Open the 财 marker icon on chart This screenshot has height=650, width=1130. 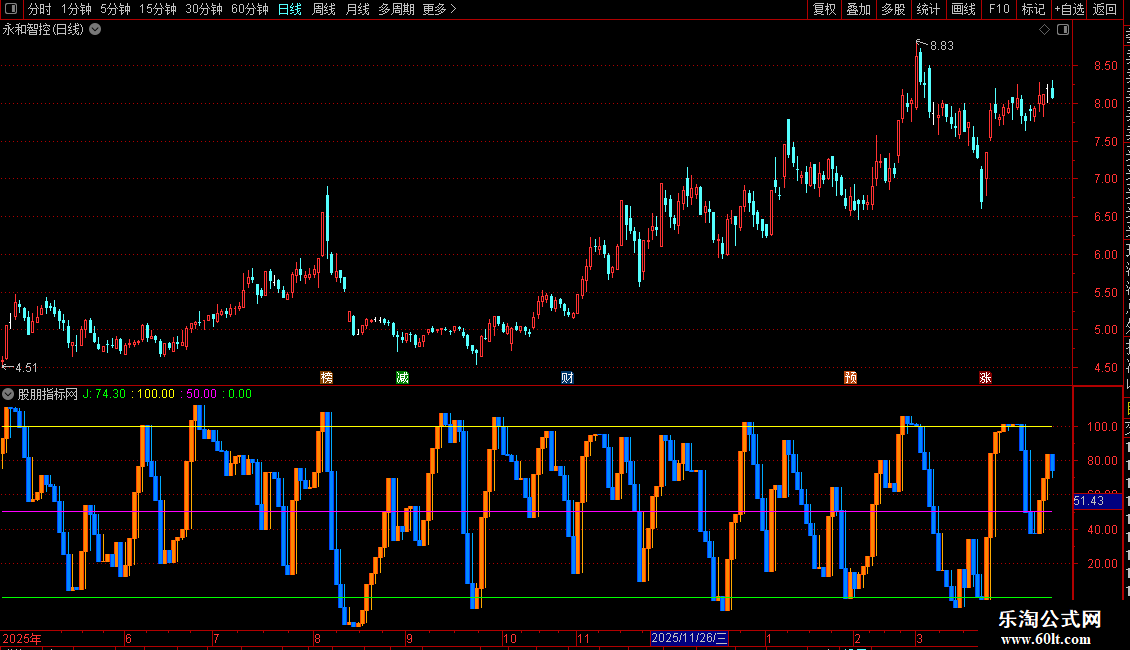coord(567,378)
